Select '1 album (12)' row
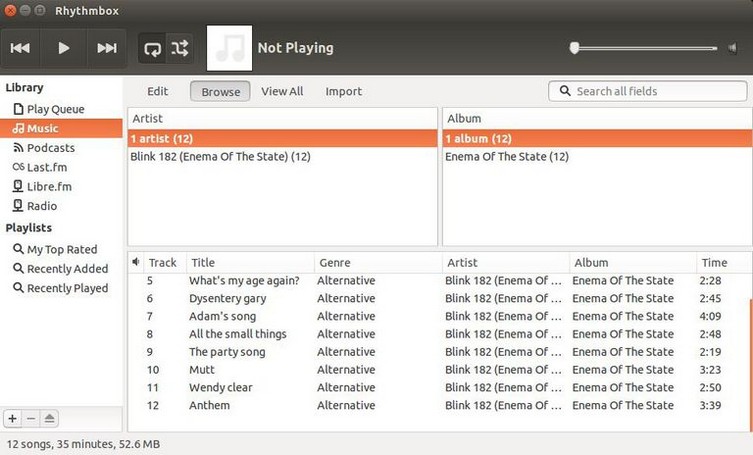753x455 pixels. coord(597,139)
